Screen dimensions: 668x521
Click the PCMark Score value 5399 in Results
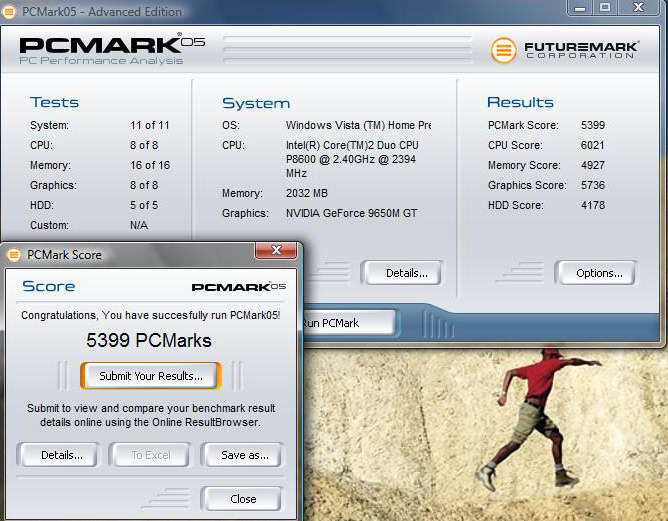[593, 125]
